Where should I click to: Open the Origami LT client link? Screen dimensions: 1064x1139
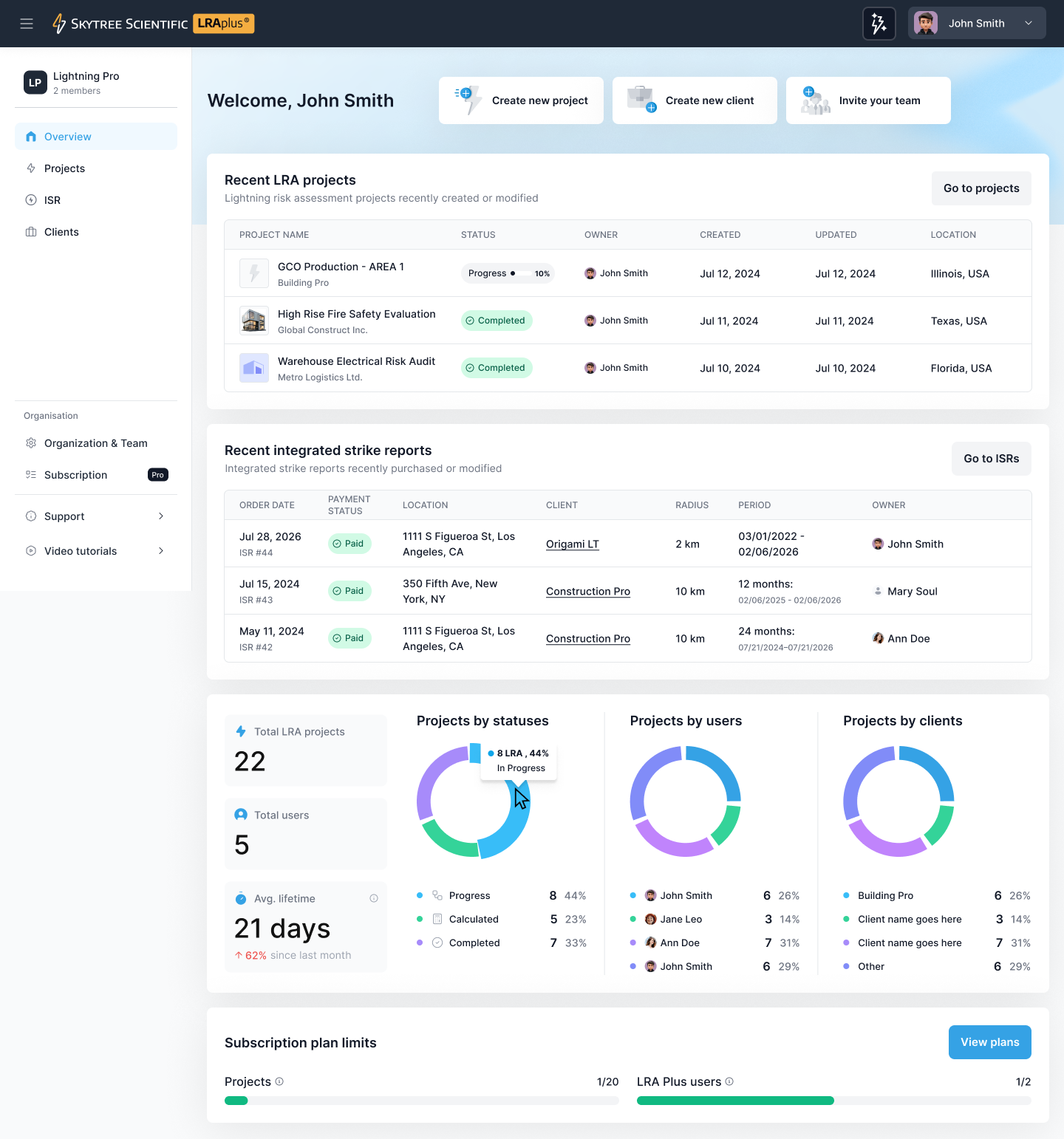[573, 544]
